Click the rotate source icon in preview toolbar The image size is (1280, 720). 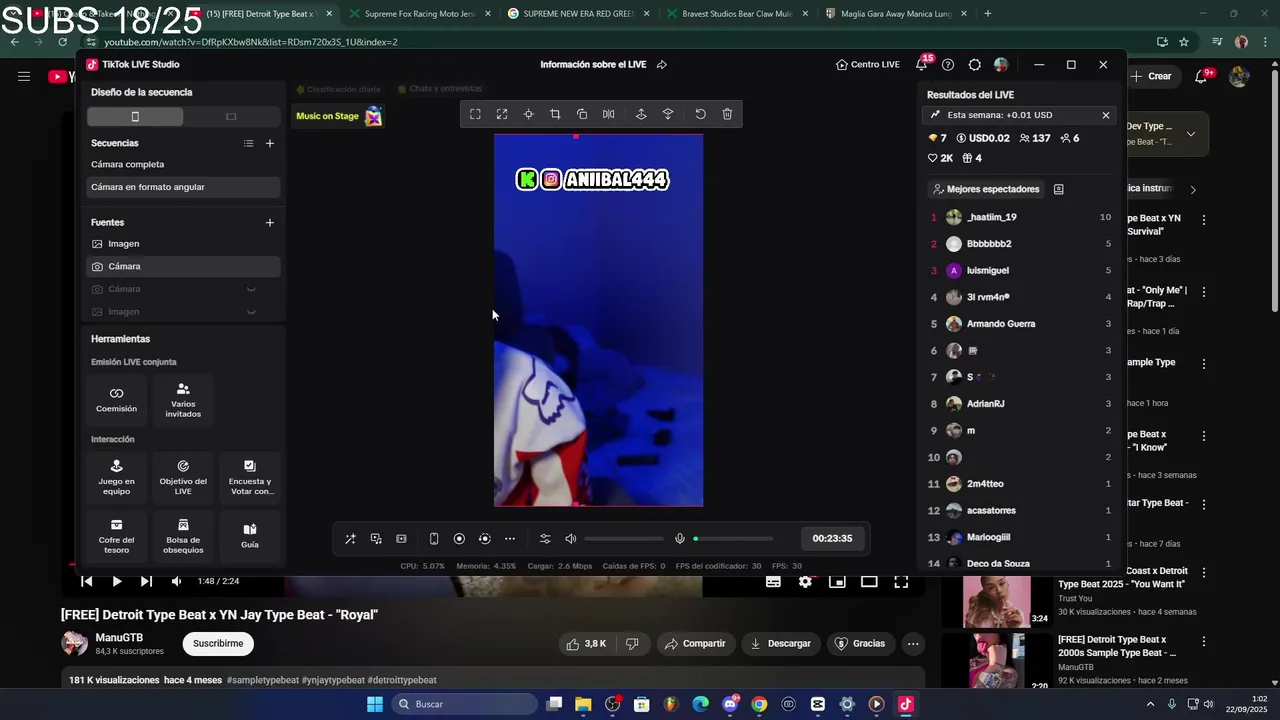[582, 114]
